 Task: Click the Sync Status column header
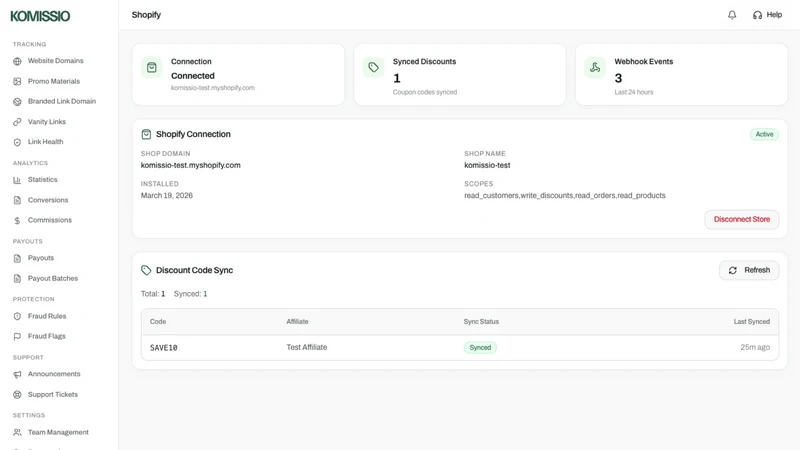tap(481, 321)
